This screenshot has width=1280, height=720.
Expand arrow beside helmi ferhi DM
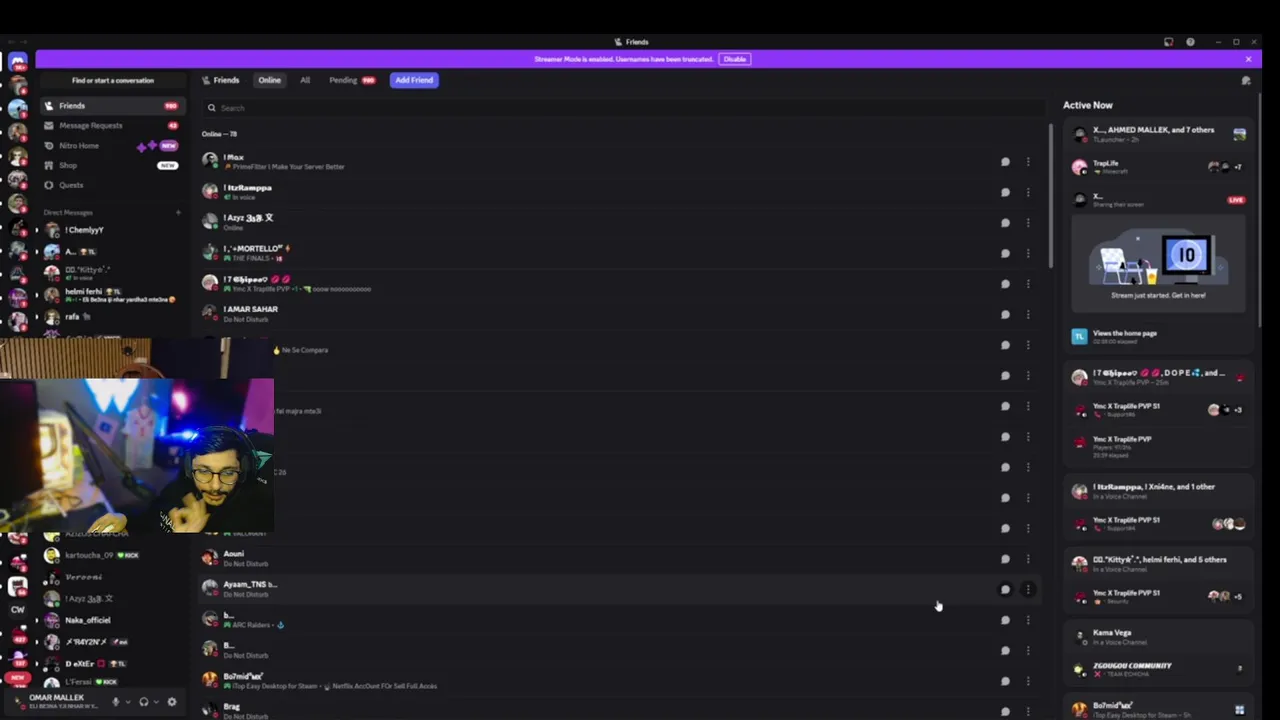(37, 294)
